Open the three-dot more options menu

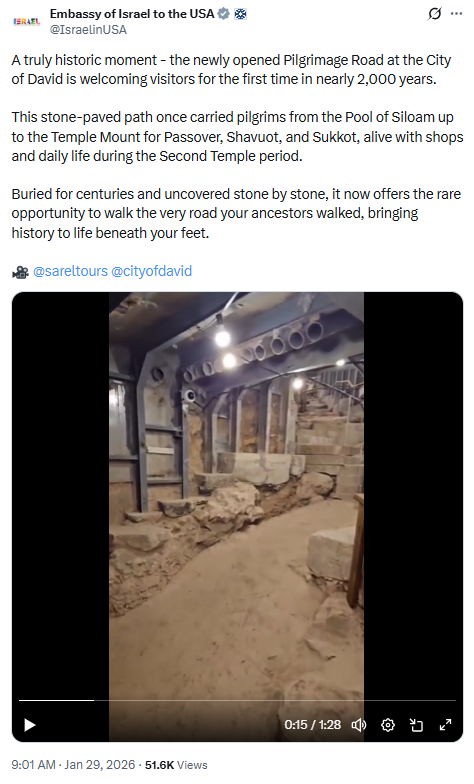tap(456, 14)
